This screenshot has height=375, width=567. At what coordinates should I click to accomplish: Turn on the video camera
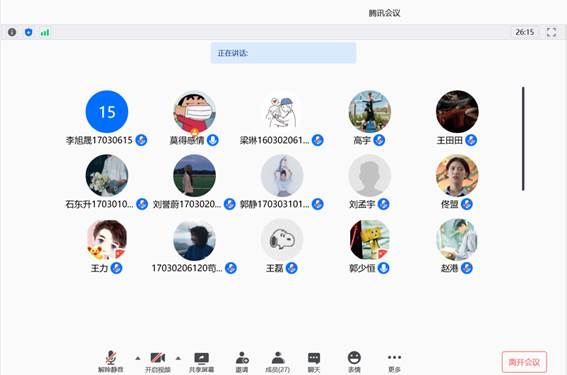[158, 362]
